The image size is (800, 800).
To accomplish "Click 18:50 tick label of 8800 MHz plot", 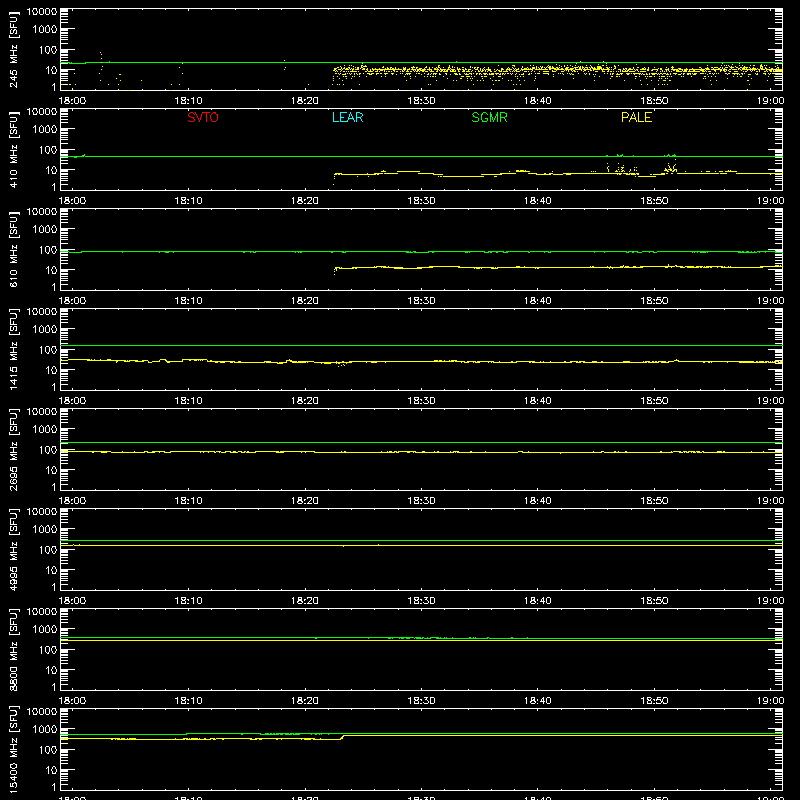I will 654,701.
